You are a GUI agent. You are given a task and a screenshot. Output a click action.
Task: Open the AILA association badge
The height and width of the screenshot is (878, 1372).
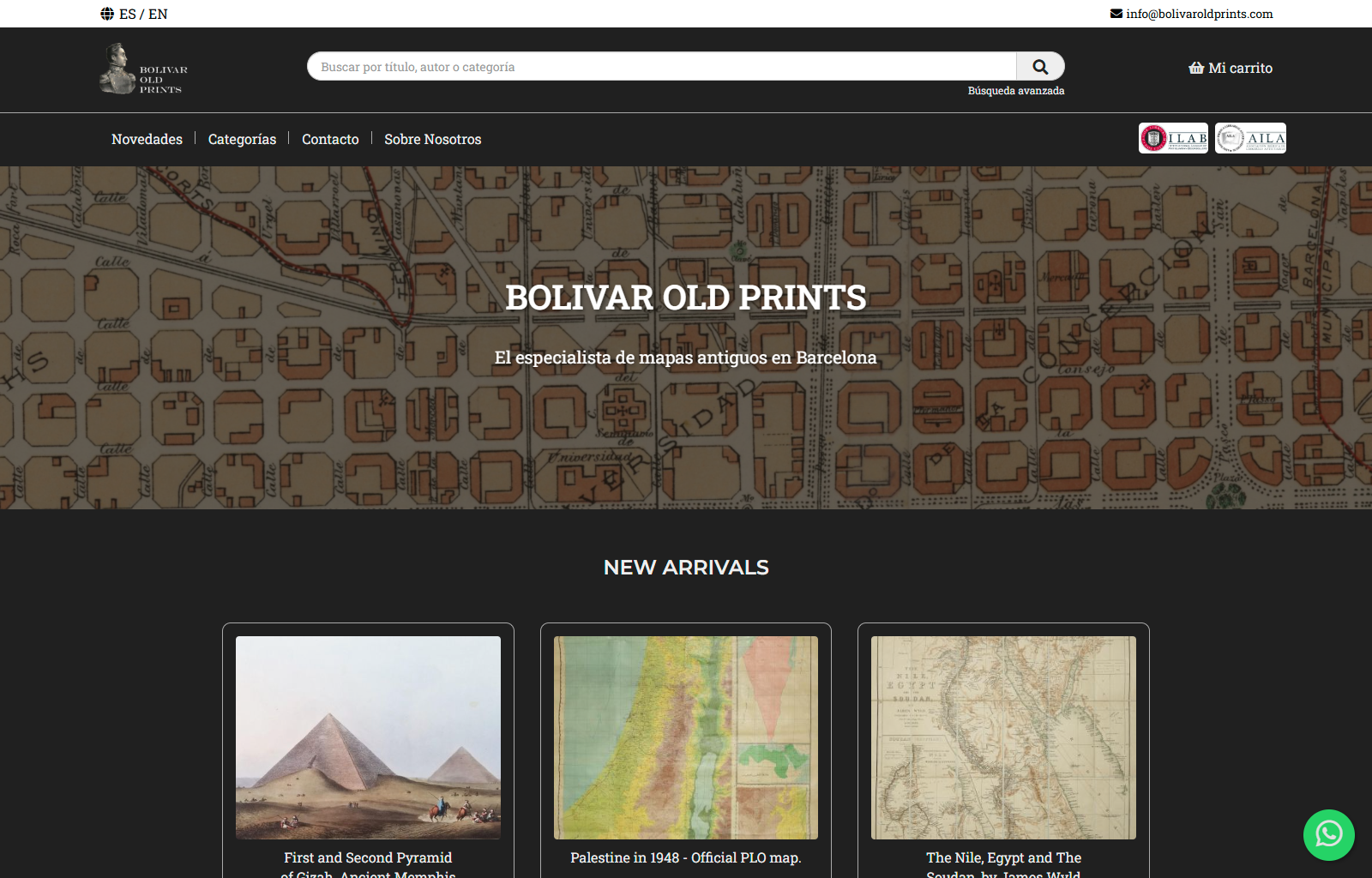1250,138
